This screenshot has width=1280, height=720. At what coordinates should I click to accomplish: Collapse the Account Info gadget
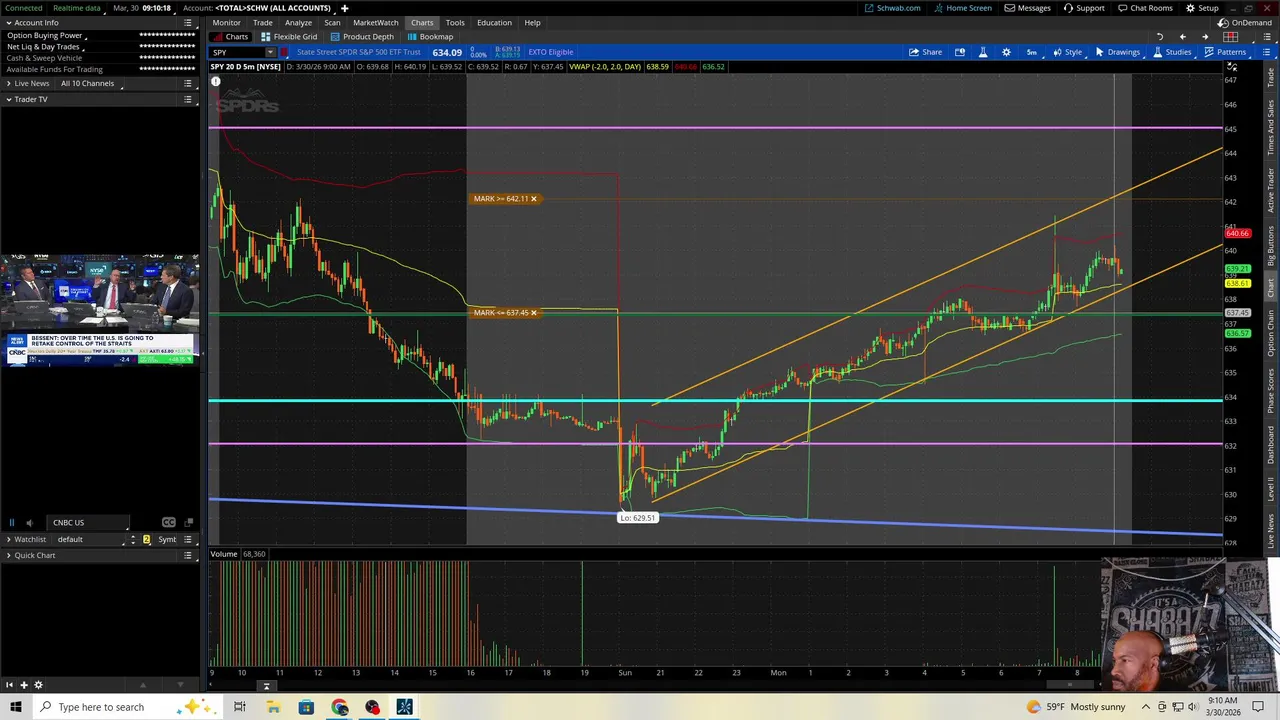point(9,22)
